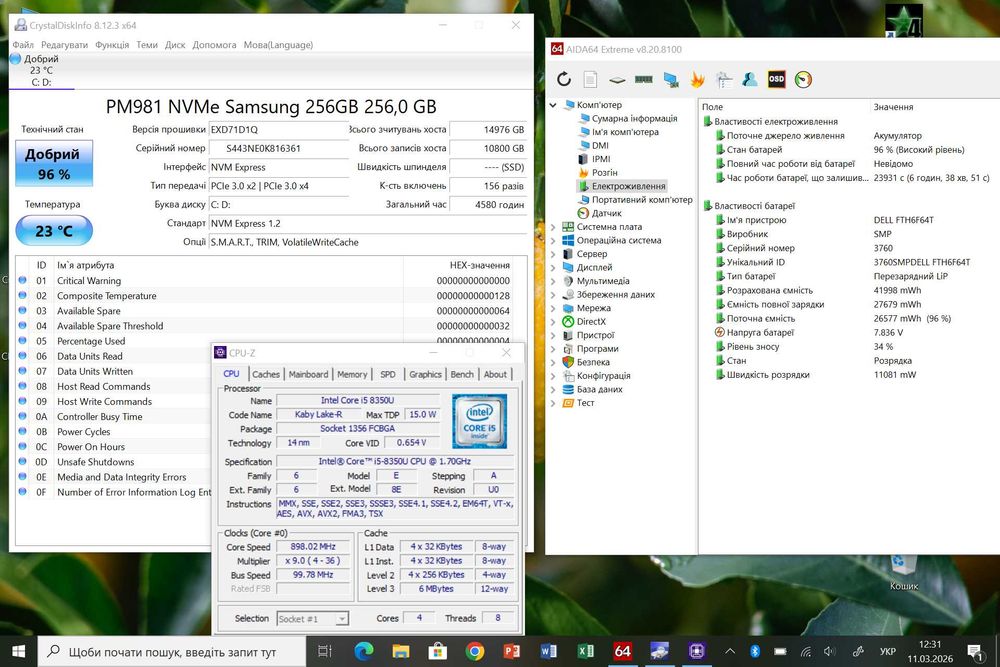
Task: Expand the Мережа tree node
Action: 552,308
